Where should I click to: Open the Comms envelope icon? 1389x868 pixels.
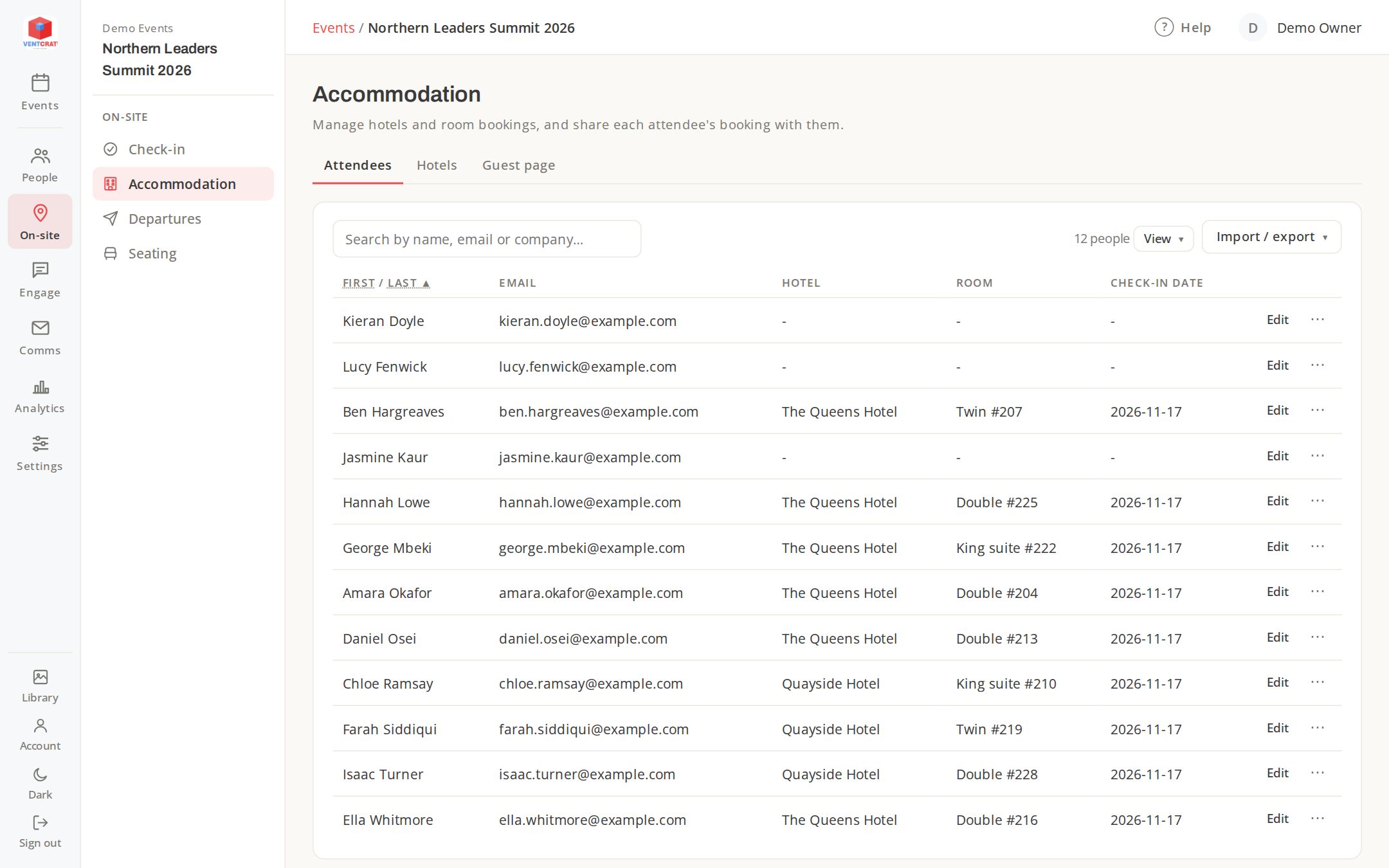40,328
